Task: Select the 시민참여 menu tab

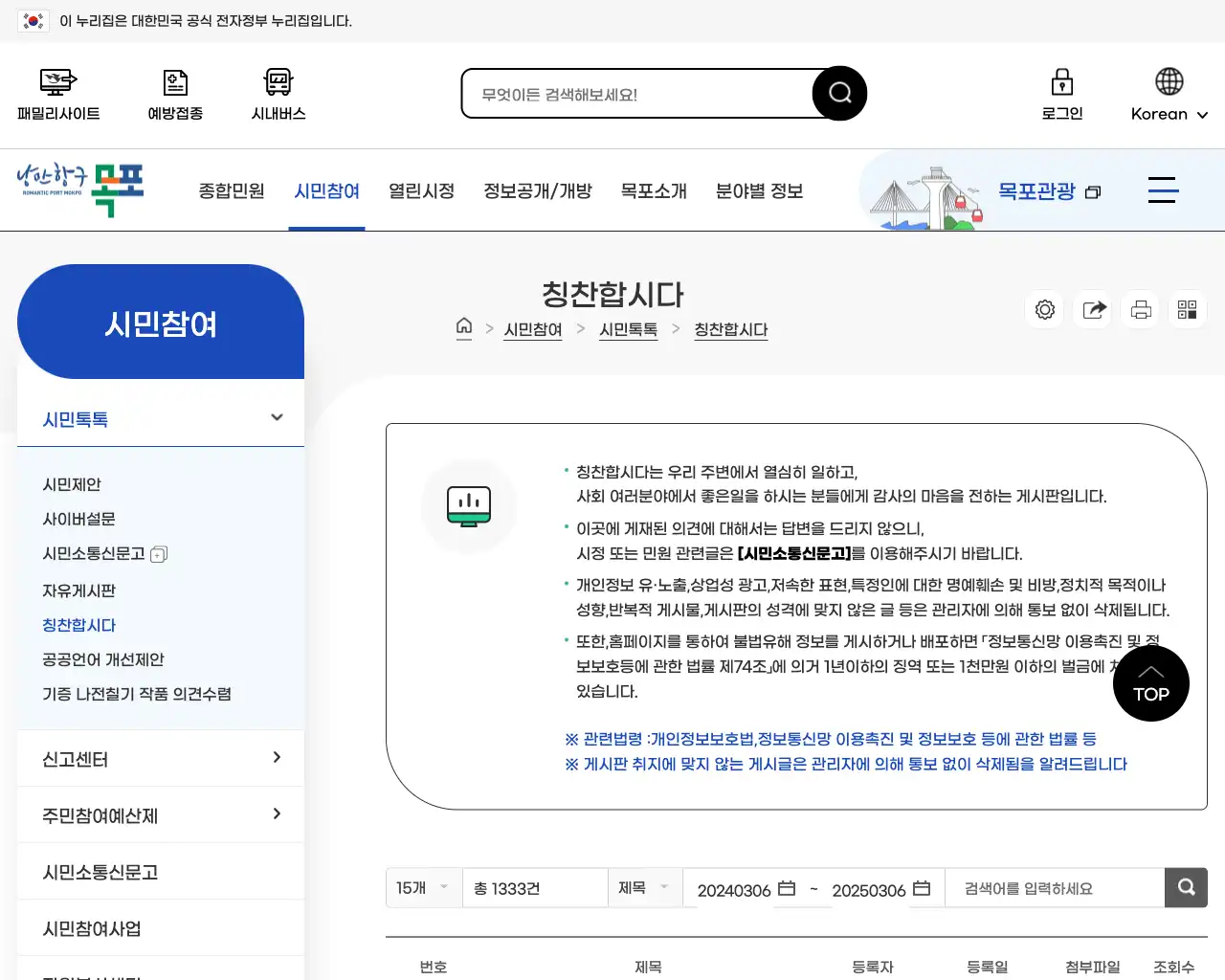Action: coord(326,190)
